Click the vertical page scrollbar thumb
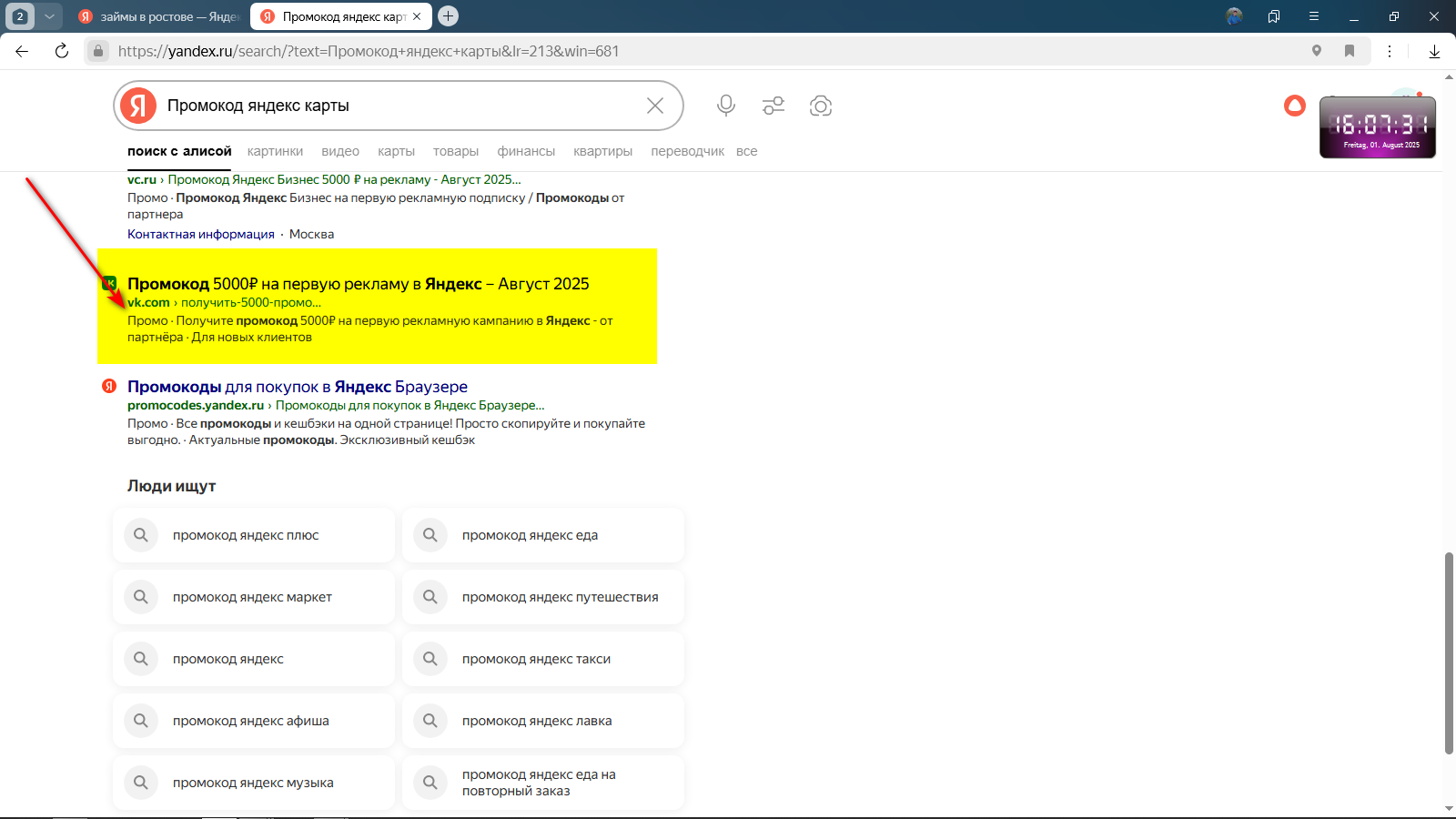The image size is (1456, 819). [x=1449, y=652]
